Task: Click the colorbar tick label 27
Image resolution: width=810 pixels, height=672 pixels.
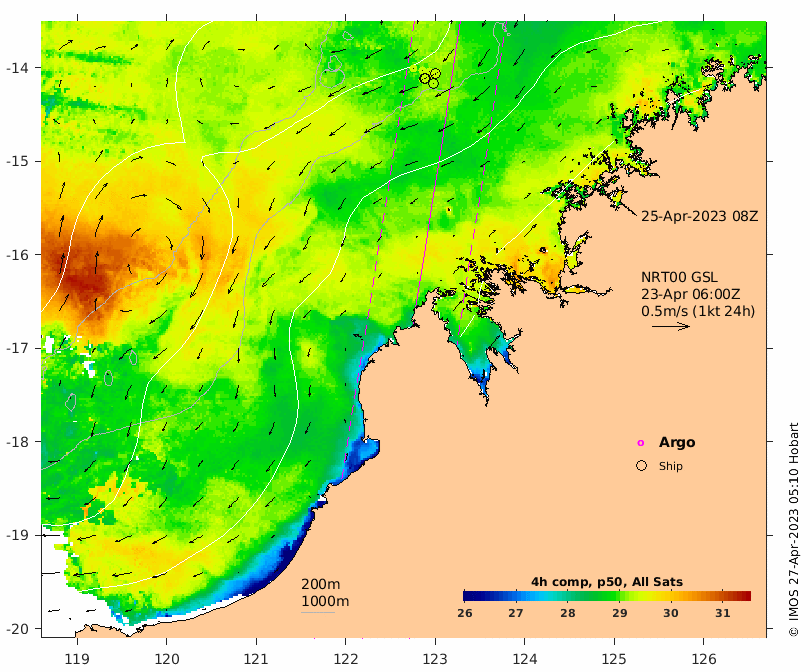Action: click(516, 613)
